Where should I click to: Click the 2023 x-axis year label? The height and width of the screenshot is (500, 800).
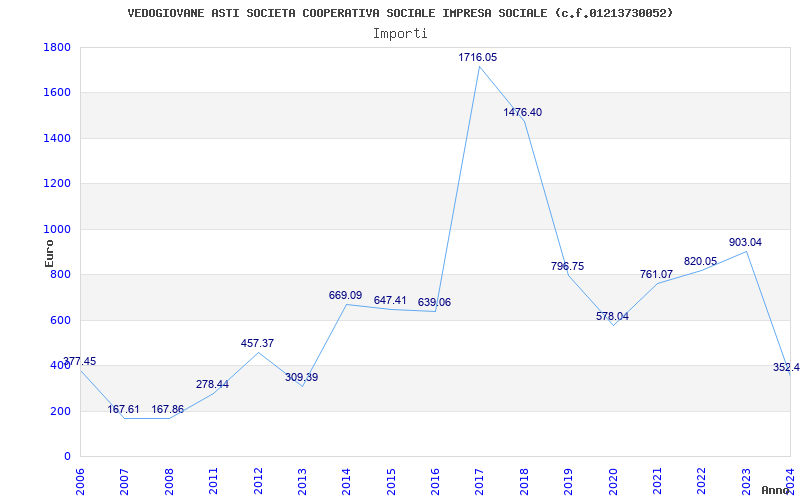click(x=746, y=481)
